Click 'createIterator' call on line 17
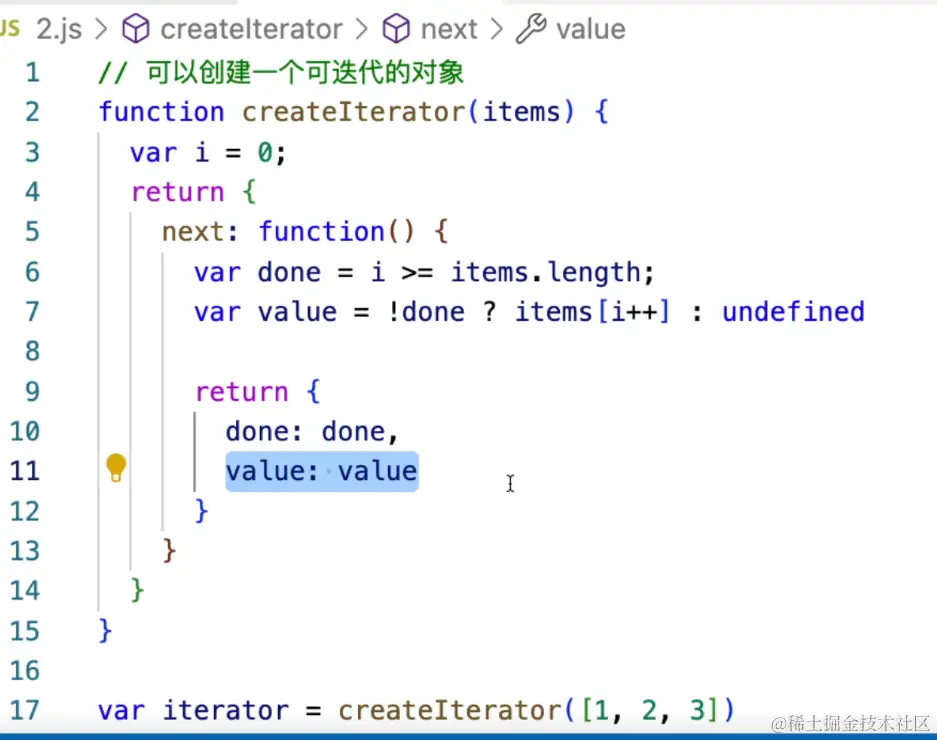This screenshot has height=740, width=937. (449, 710)
